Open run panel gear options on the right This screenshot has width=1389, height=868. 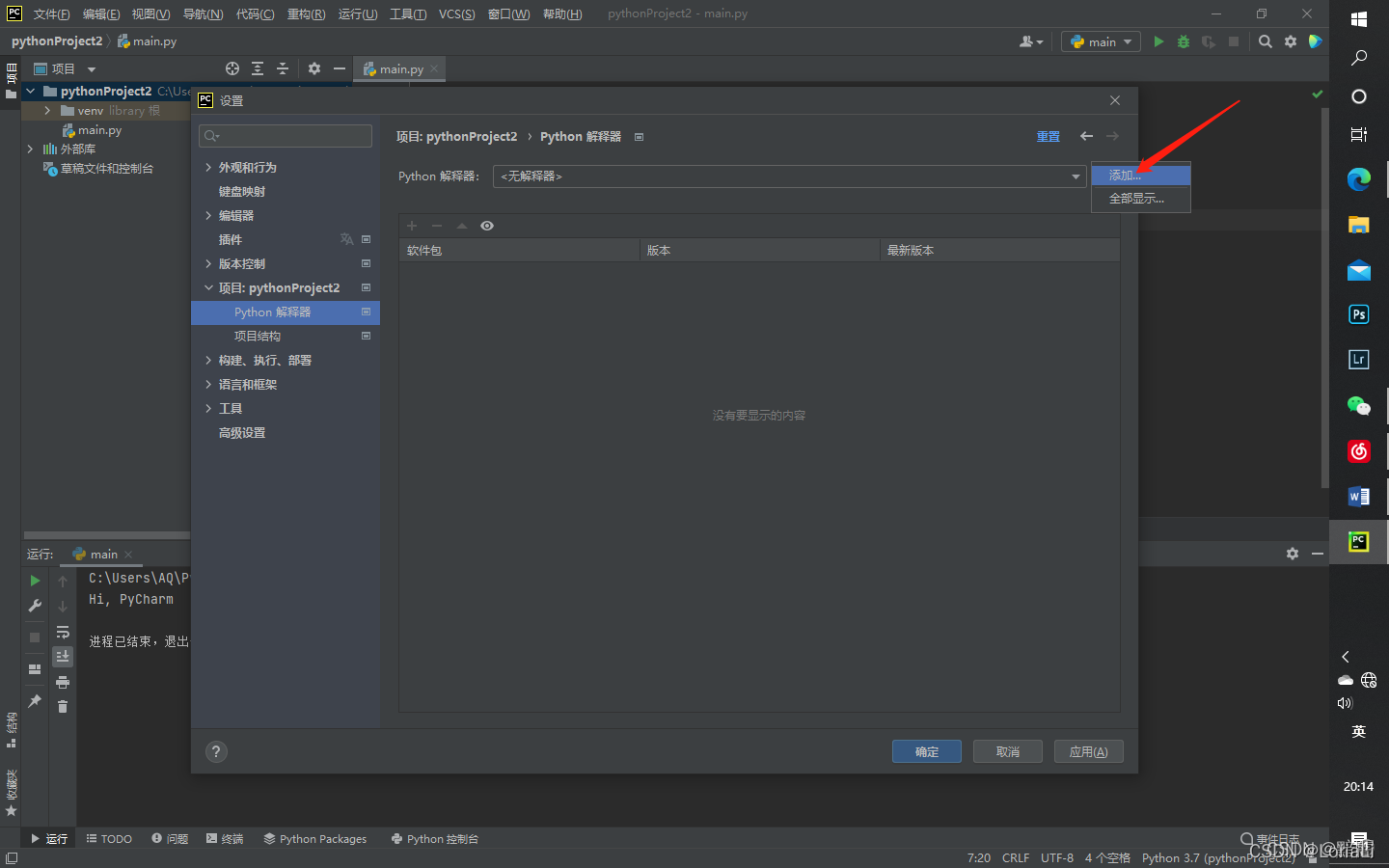(x=1293, y=554)
